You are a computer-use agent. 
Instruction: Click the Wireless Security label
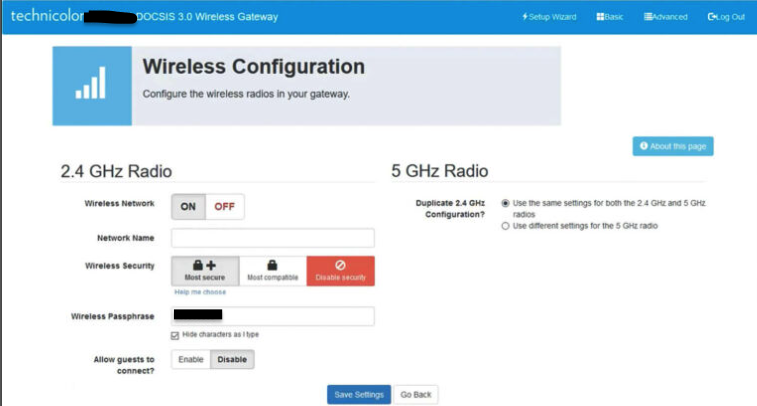[120, 266]
